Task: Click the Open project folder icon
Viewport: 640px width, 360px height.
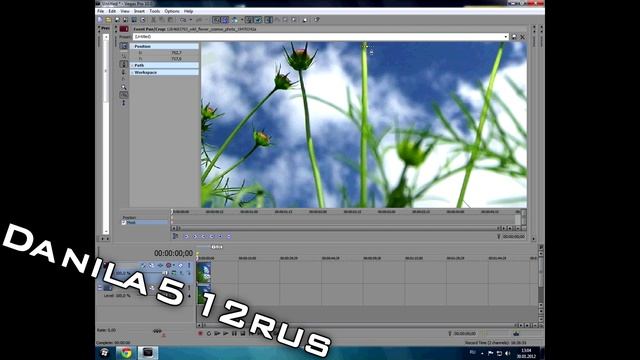Action: point(108,20)
